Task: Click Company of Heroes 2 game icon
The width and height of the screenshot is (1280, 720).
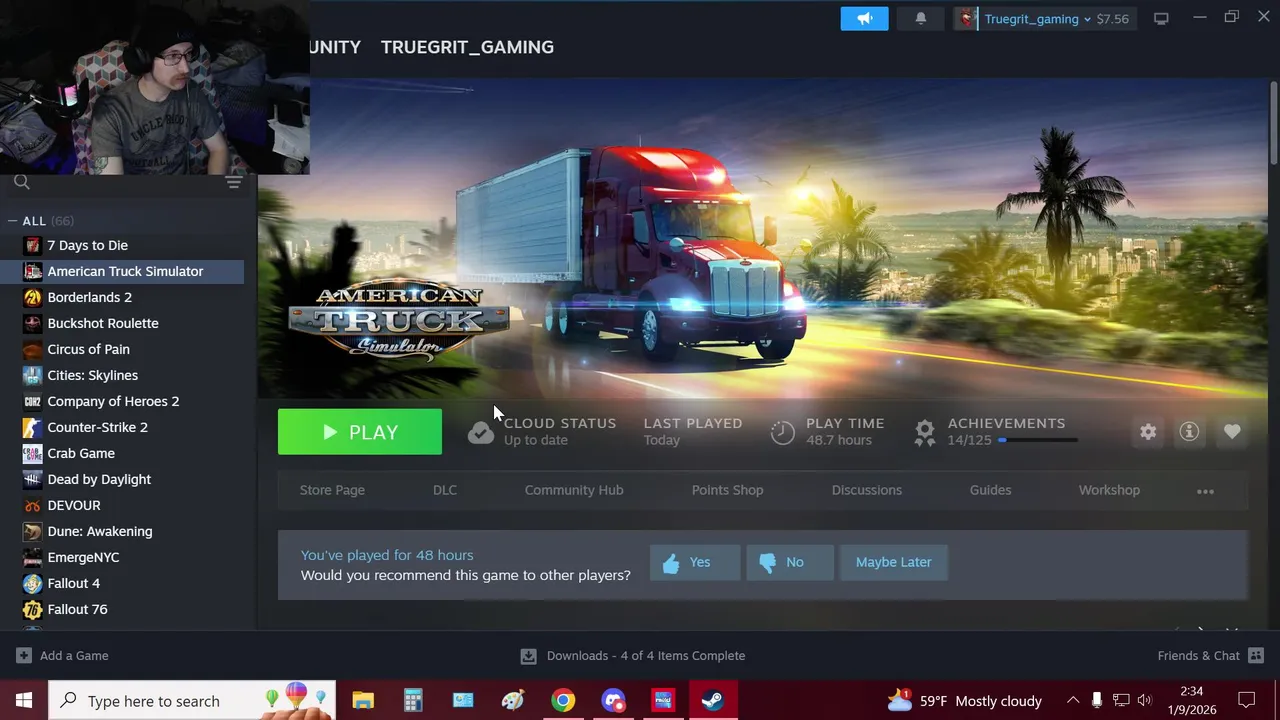Action: point(33,401)
